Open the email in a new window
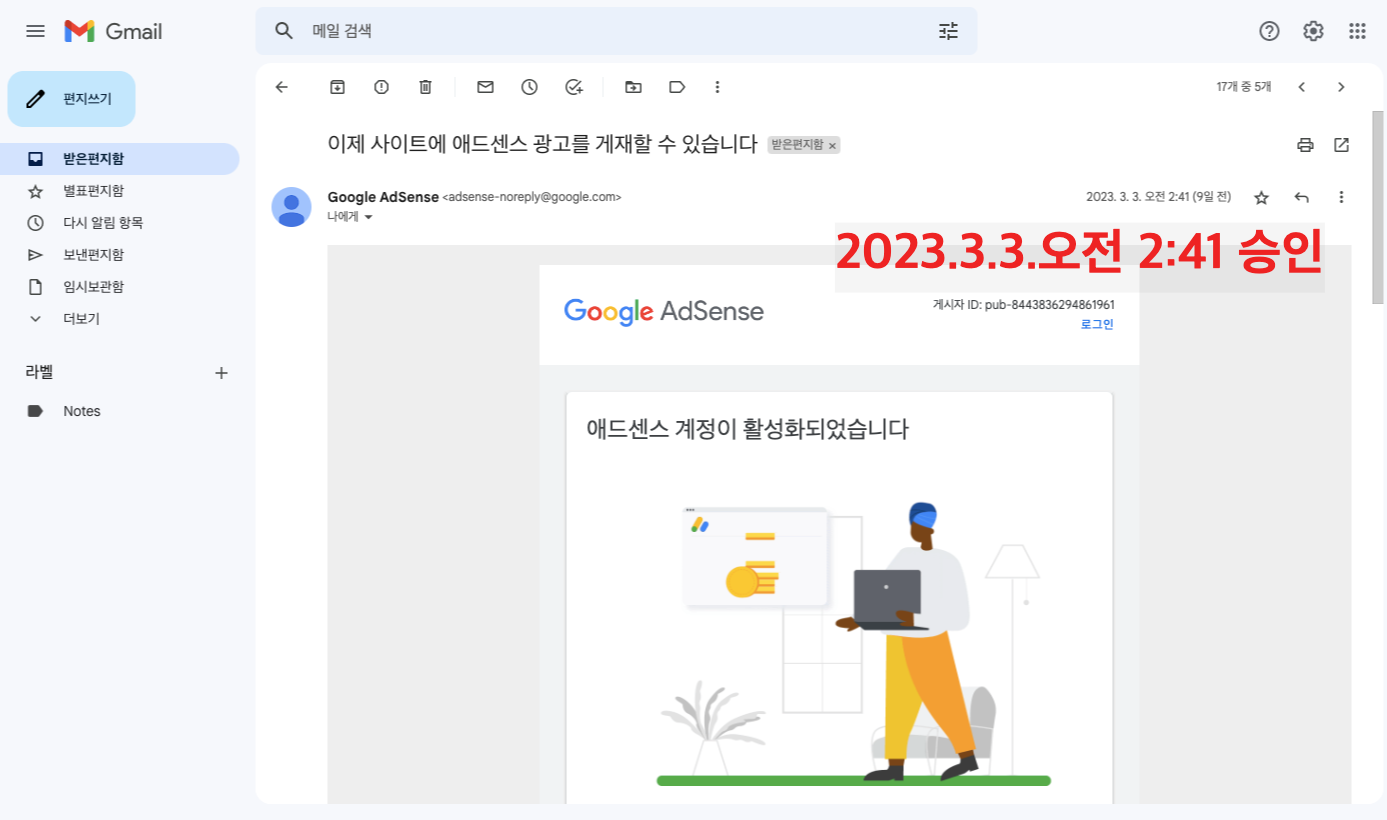Image resolution: width=1387 pixels, height=820 pixels. coord(1342,145)
